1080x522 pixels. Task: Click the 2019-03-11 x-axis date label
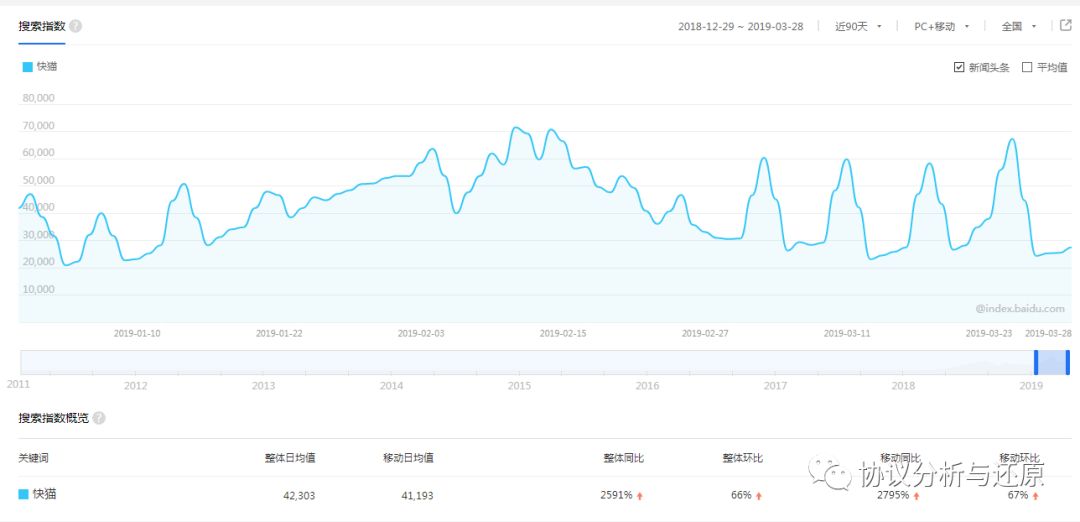(847, 333)
